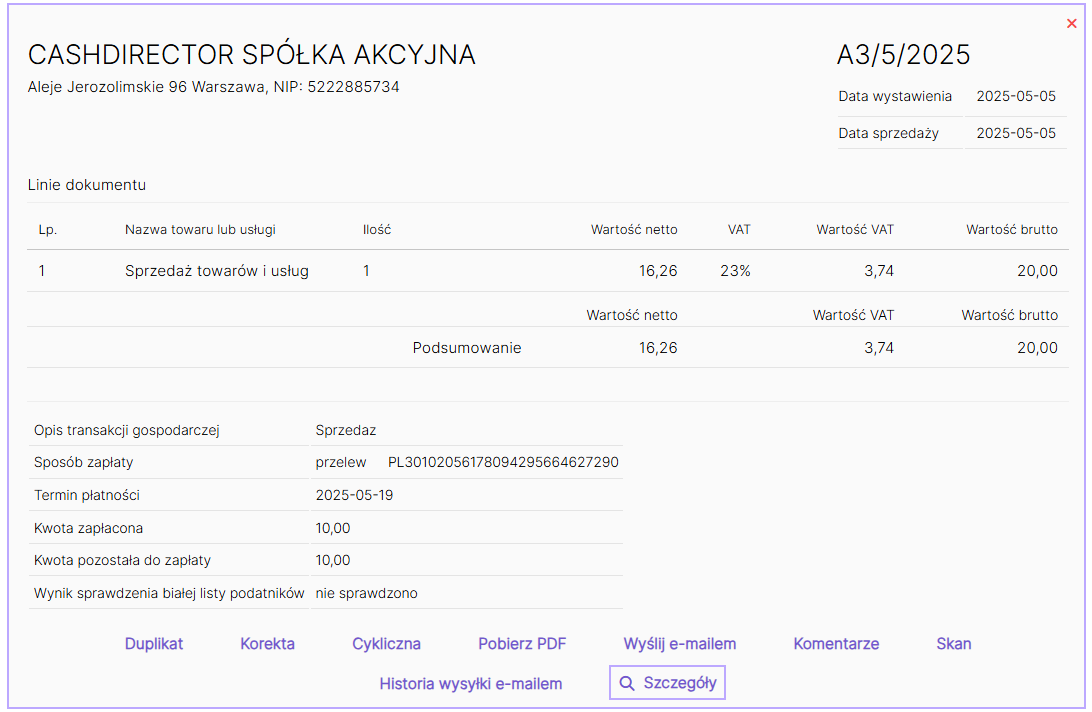This screenshot has height=712, width=1092.
Task: Open the Cykliczna invoice option
Action: [x=387, y=644]
